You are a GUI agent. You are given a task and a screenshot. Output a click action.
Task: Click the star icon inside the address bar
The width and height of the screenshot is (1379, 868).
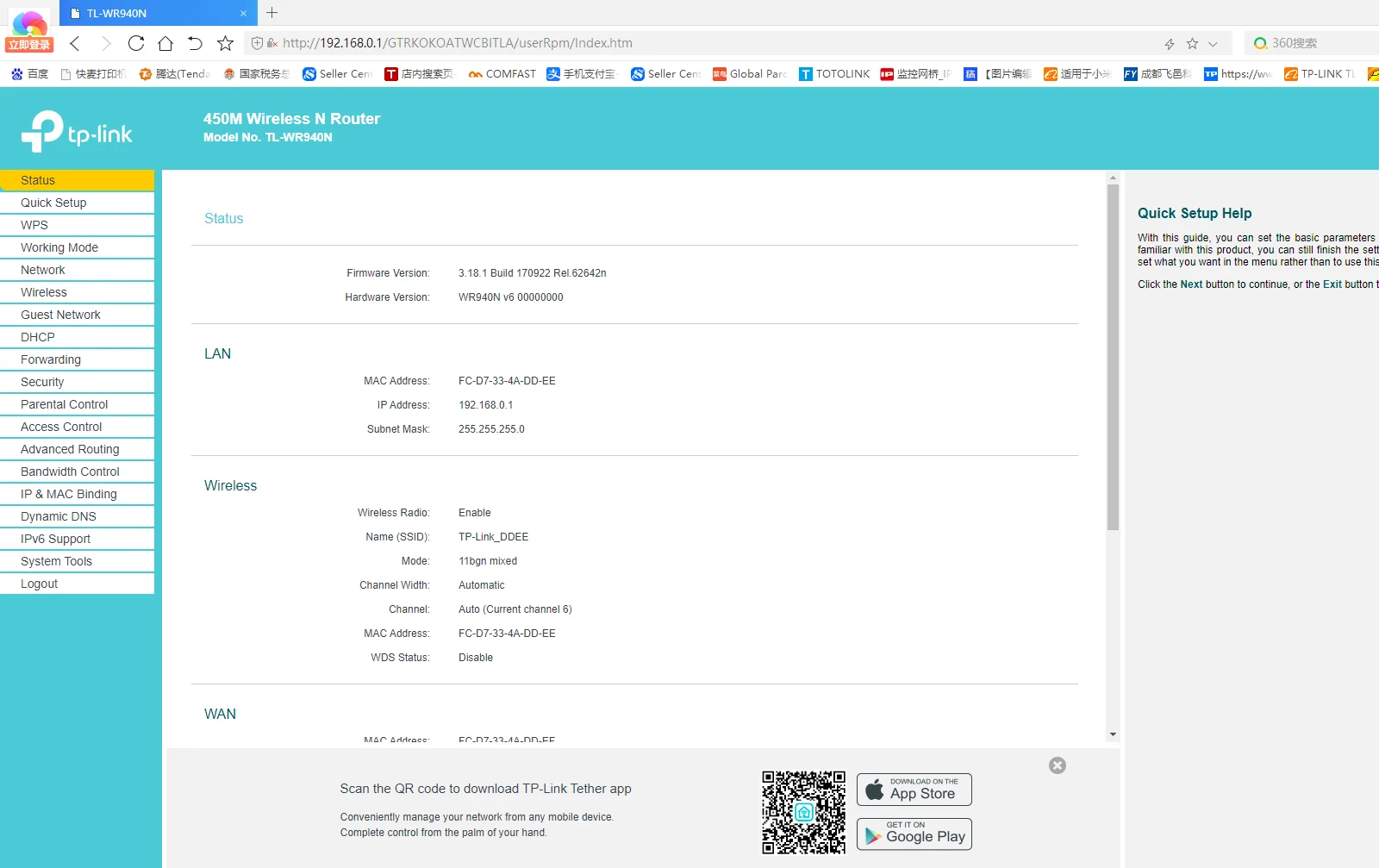click(1192, 43)
